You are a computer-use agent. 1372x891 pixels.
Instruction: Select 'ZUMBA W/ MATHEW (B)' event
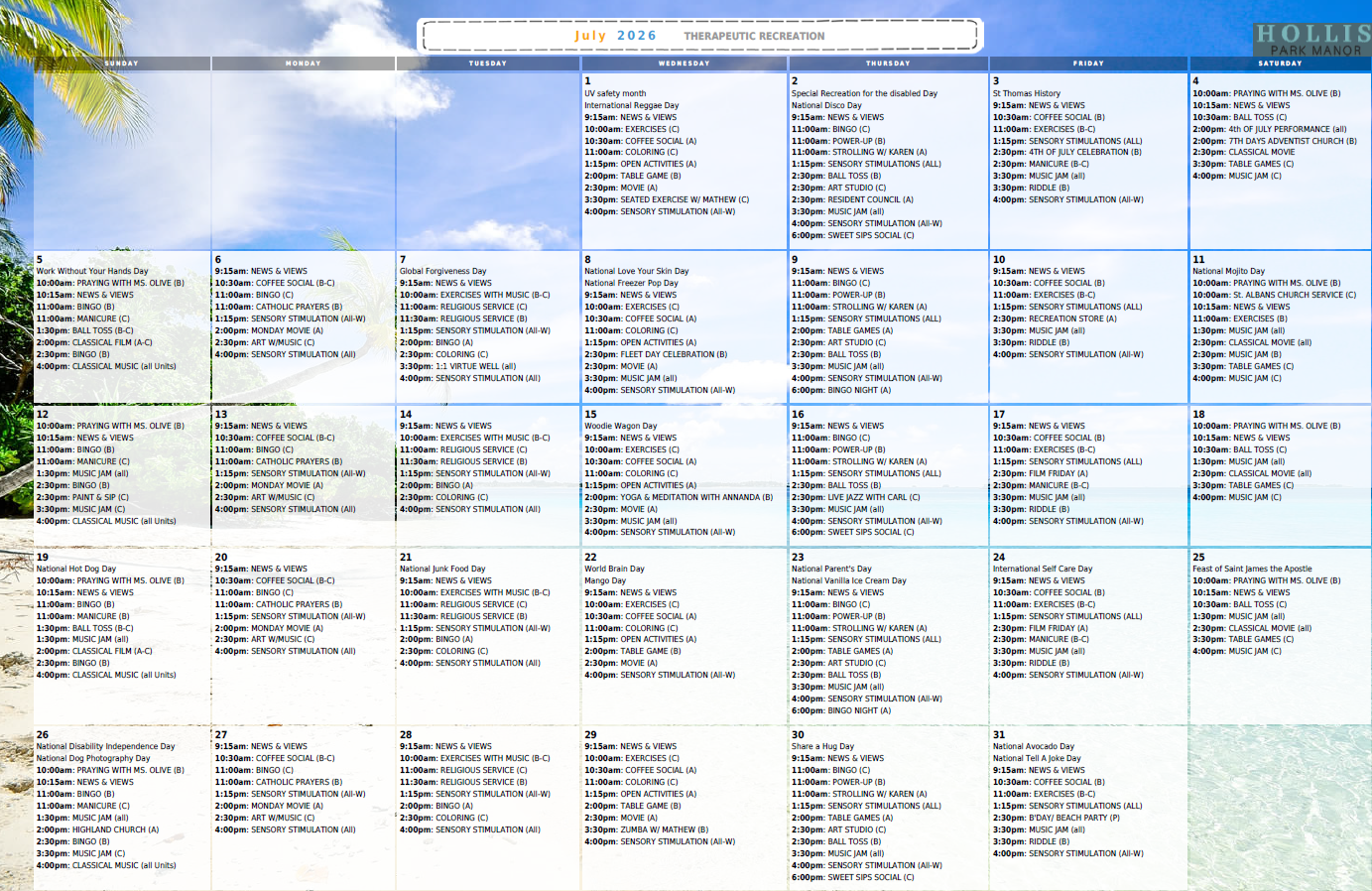coord(646,829)
